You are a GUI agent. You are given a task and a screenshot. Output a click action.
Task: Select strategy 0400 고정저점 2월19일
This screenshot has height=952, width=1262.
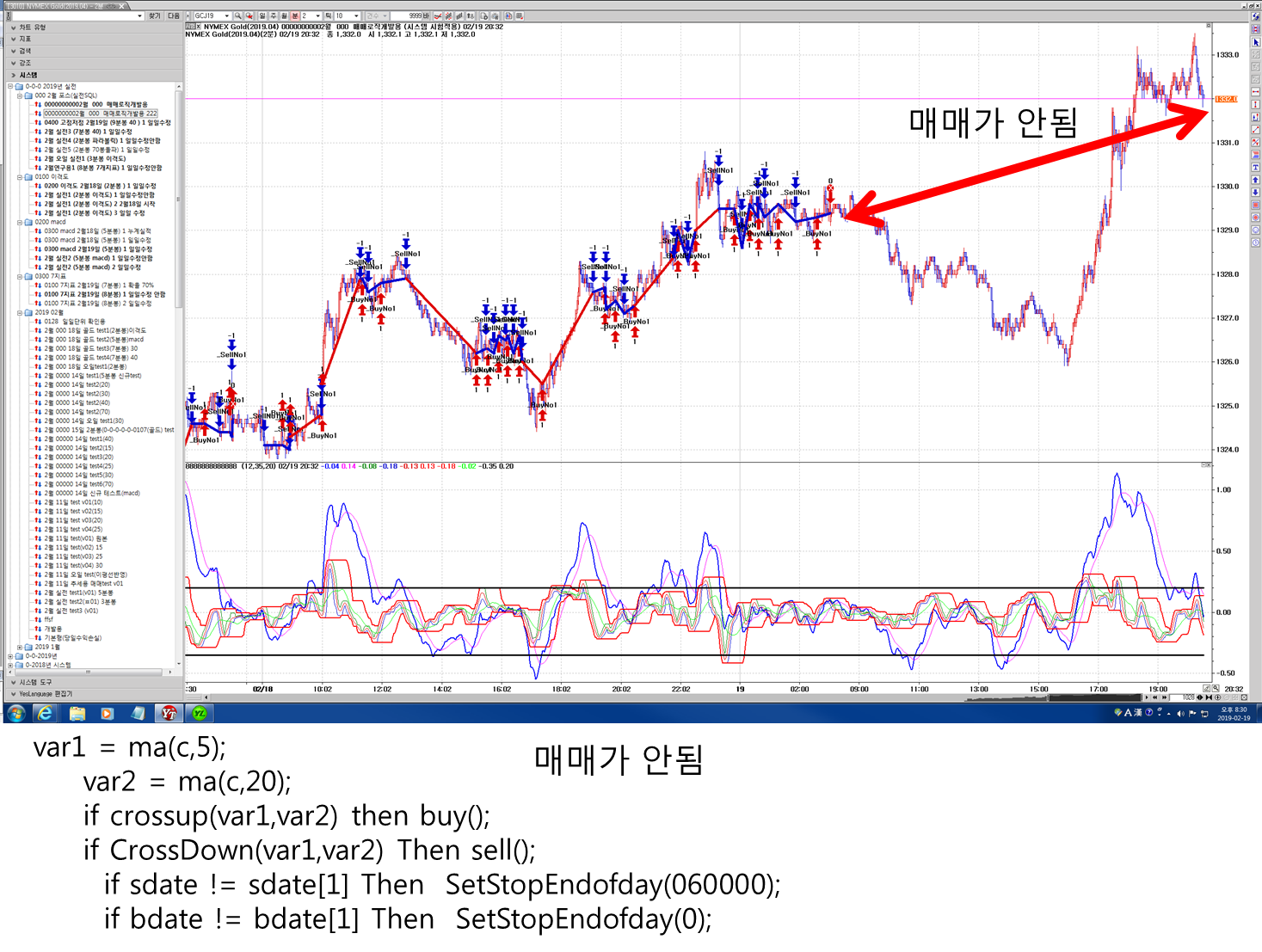point(108,122)
